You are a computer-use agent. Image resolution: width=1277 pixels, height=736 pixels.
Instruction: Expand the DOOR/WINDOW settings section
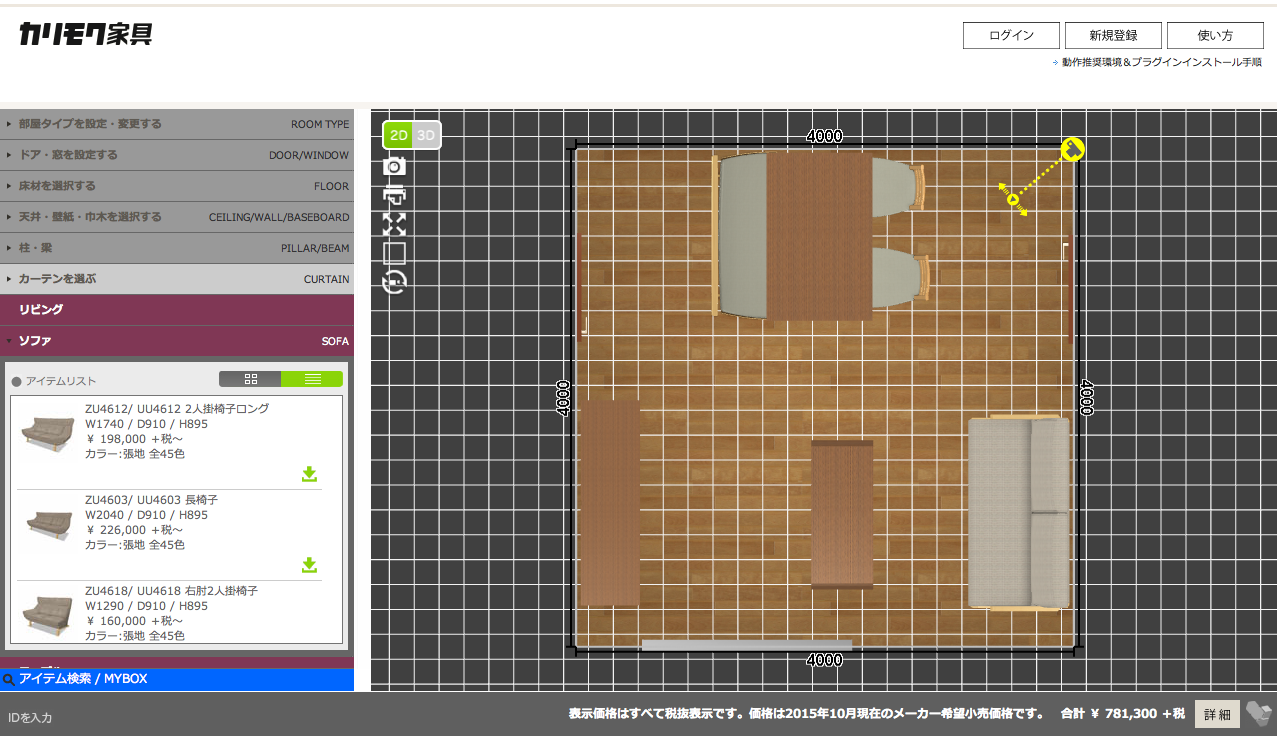pos(177,155)
